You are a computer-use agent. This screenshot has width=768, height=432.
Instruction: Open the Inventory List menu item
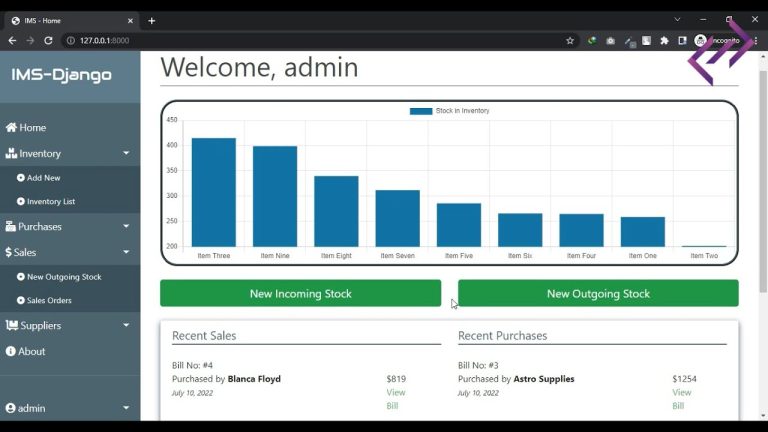click(50, 202)
